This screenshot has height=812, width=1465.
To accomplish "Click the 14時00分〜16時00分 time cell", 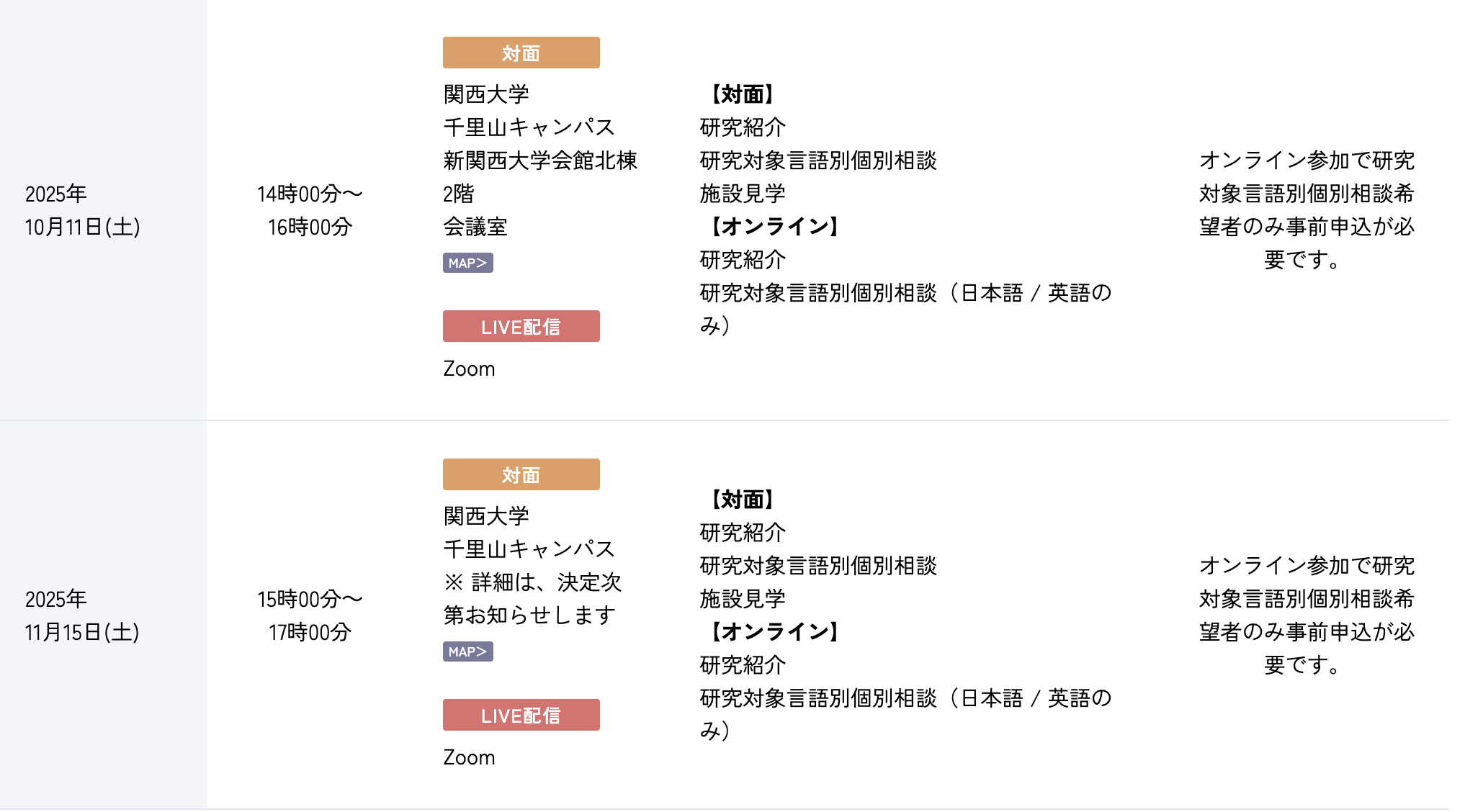I will 310,210.
